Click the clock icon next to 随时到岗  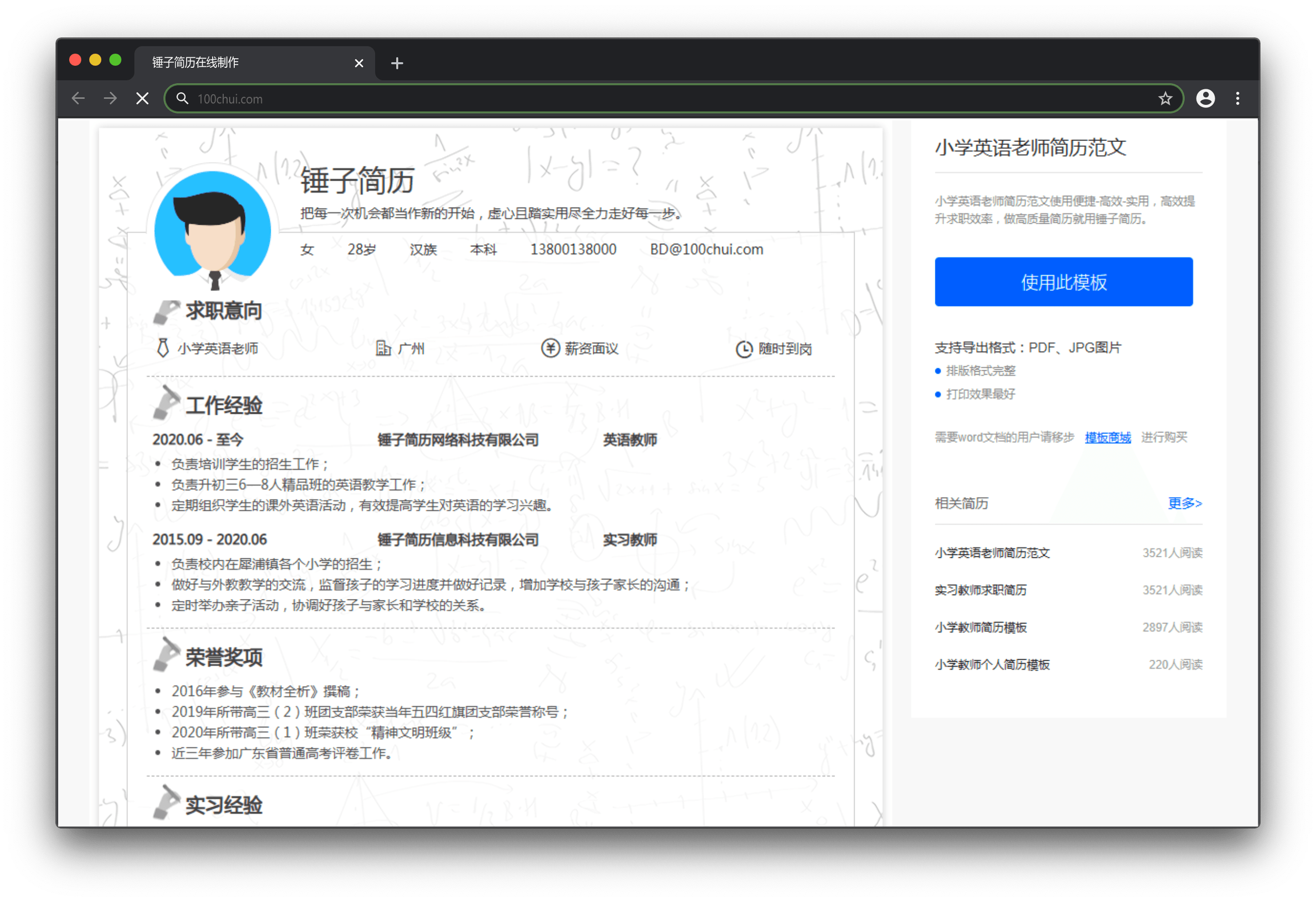click(743, 349)
